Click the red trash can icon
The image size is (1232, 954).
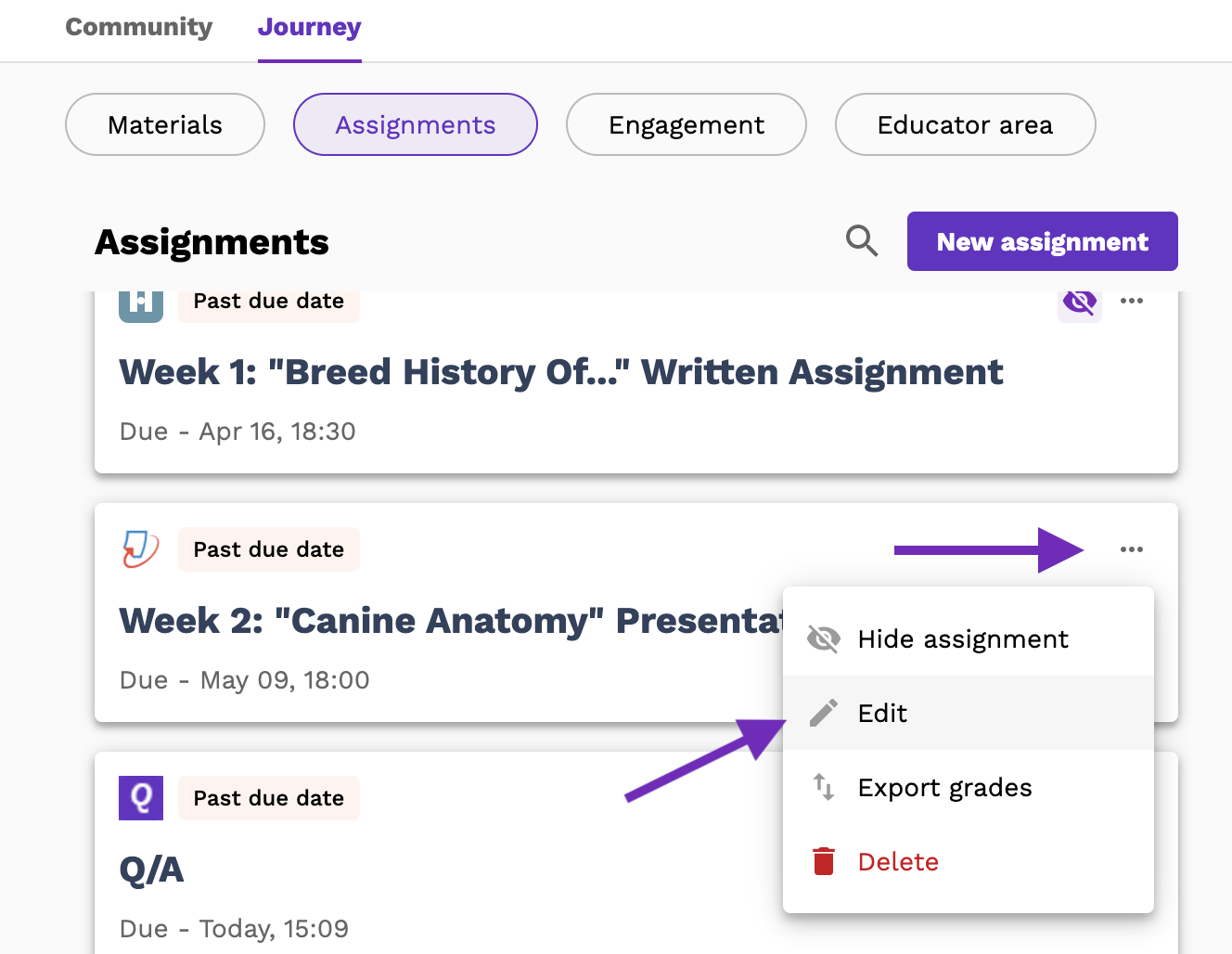click(824, 861)
